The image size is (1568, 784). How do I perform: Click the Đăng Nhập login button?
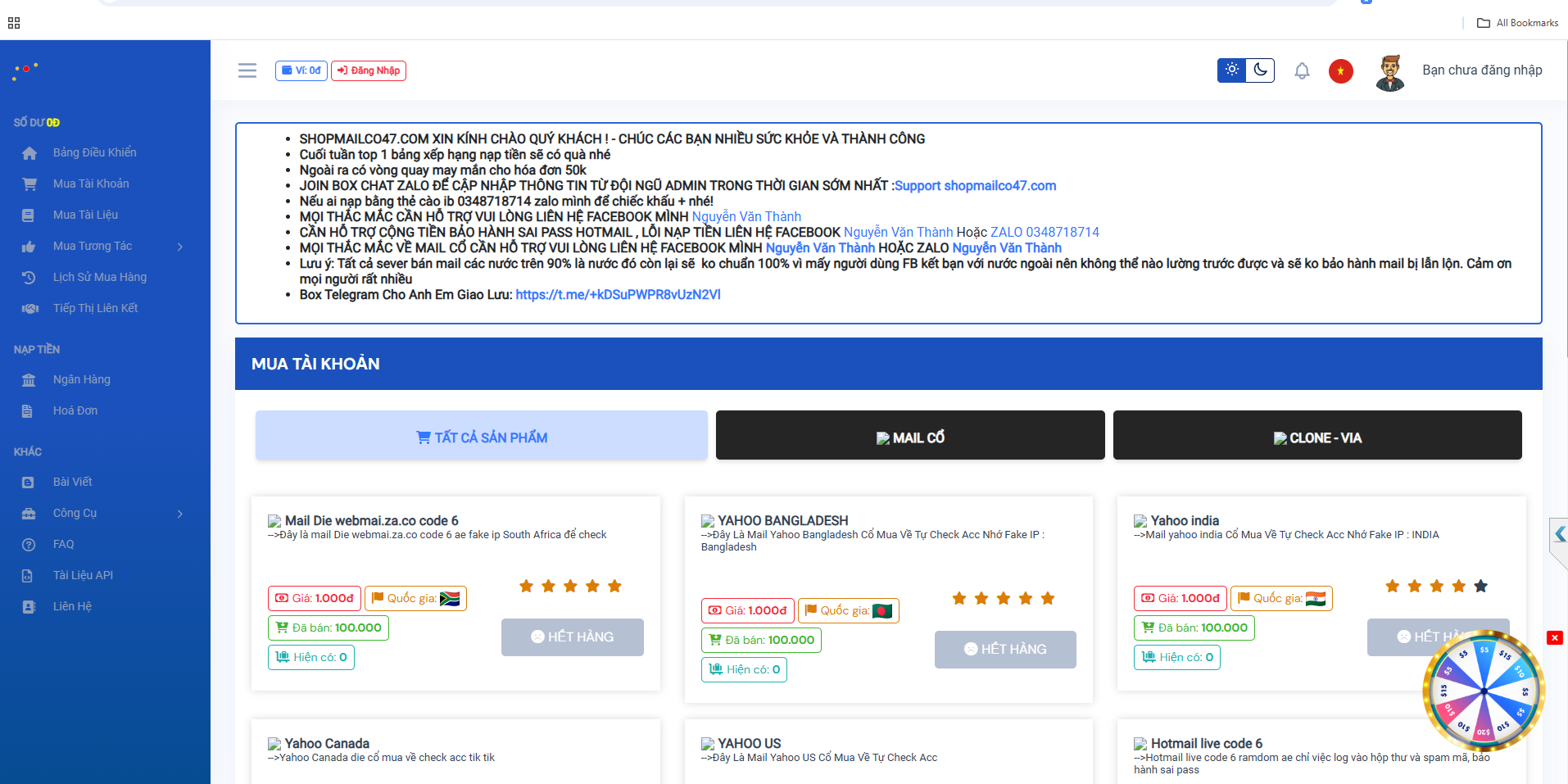click(369, 70)
